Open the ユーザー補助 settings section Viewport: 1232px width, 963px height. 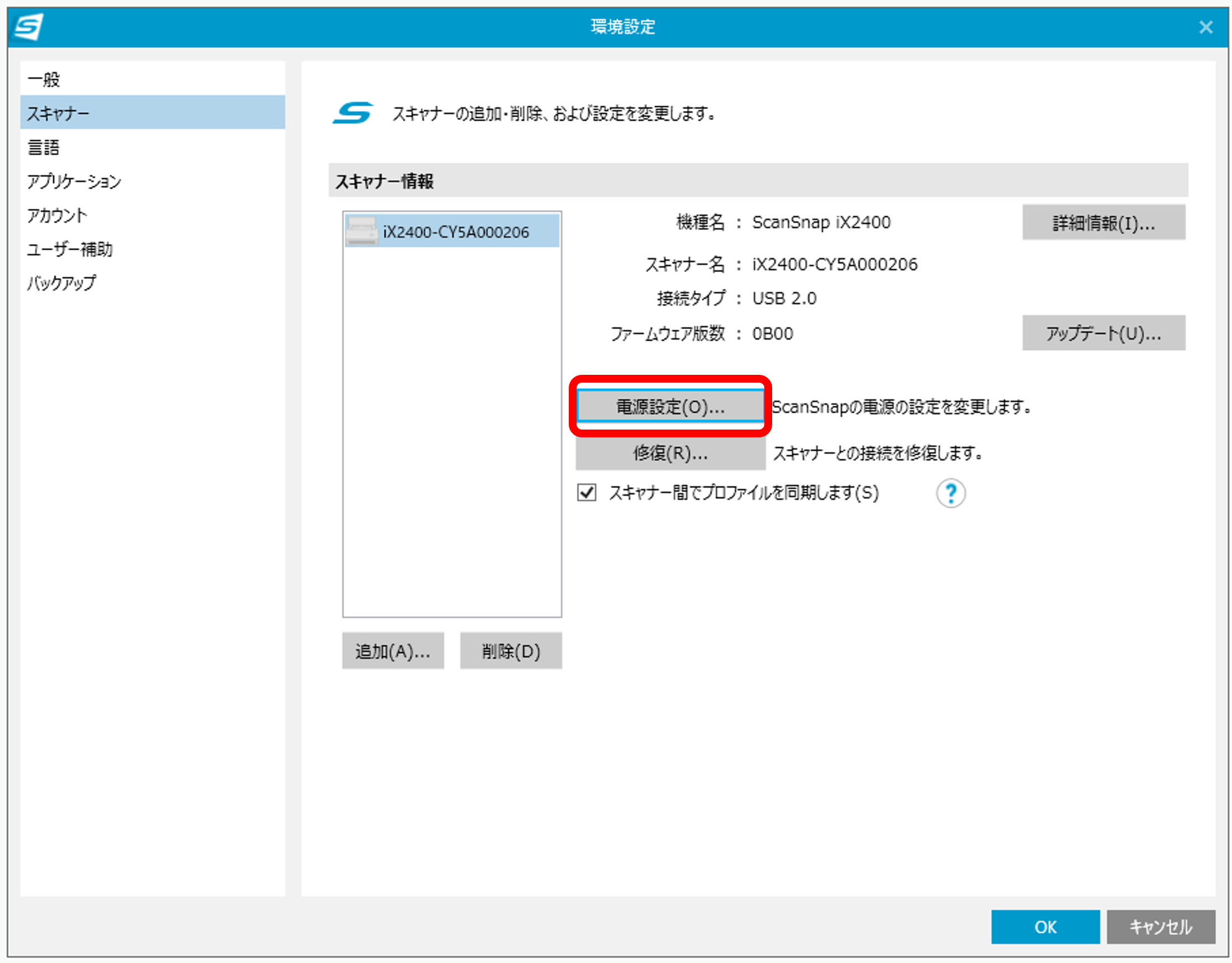[70, 249]
